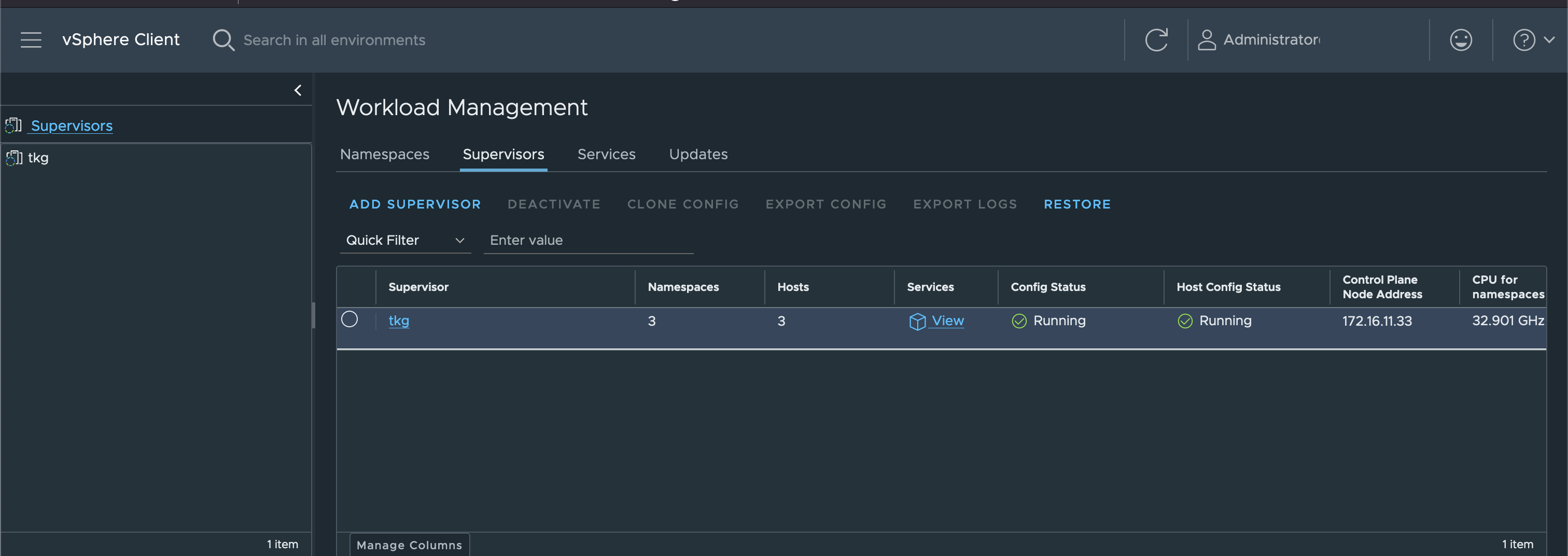Click the help question mark icon
This screenshot has width=1568, height=556.
1523,40
